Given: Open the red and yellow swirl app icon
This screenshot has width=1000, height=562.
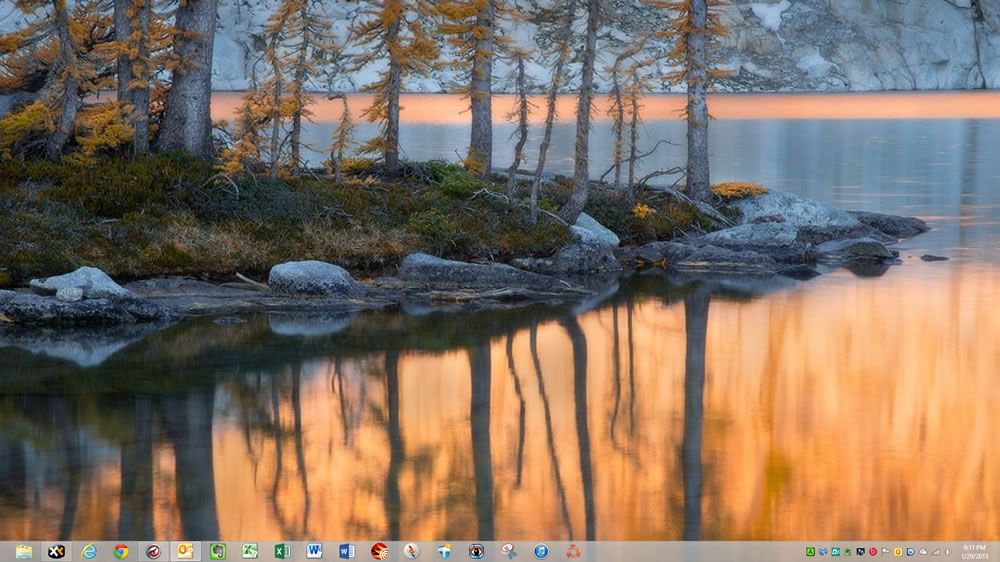Looking at the screenshot, I should click(379, 551).
